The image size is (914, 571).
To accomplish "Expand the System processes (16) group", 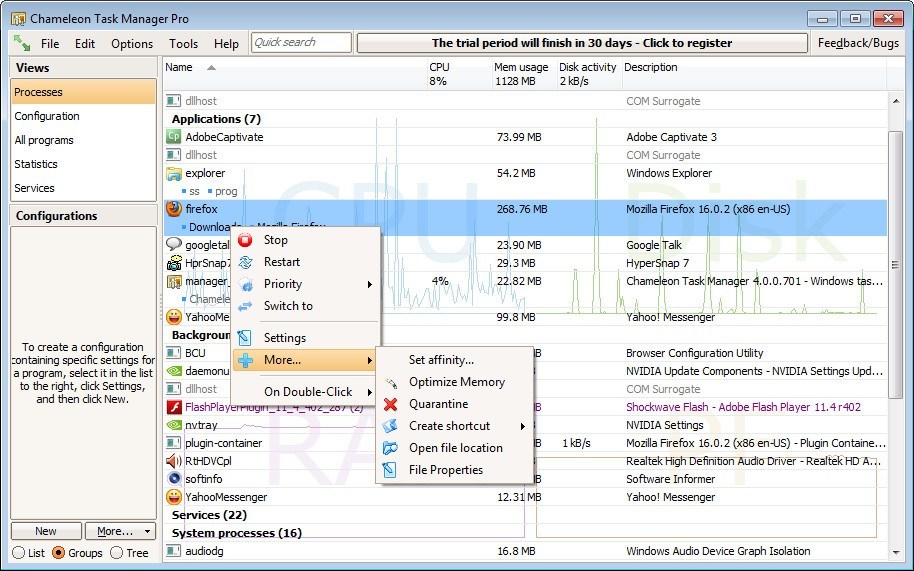I will (x=237, y=533).
